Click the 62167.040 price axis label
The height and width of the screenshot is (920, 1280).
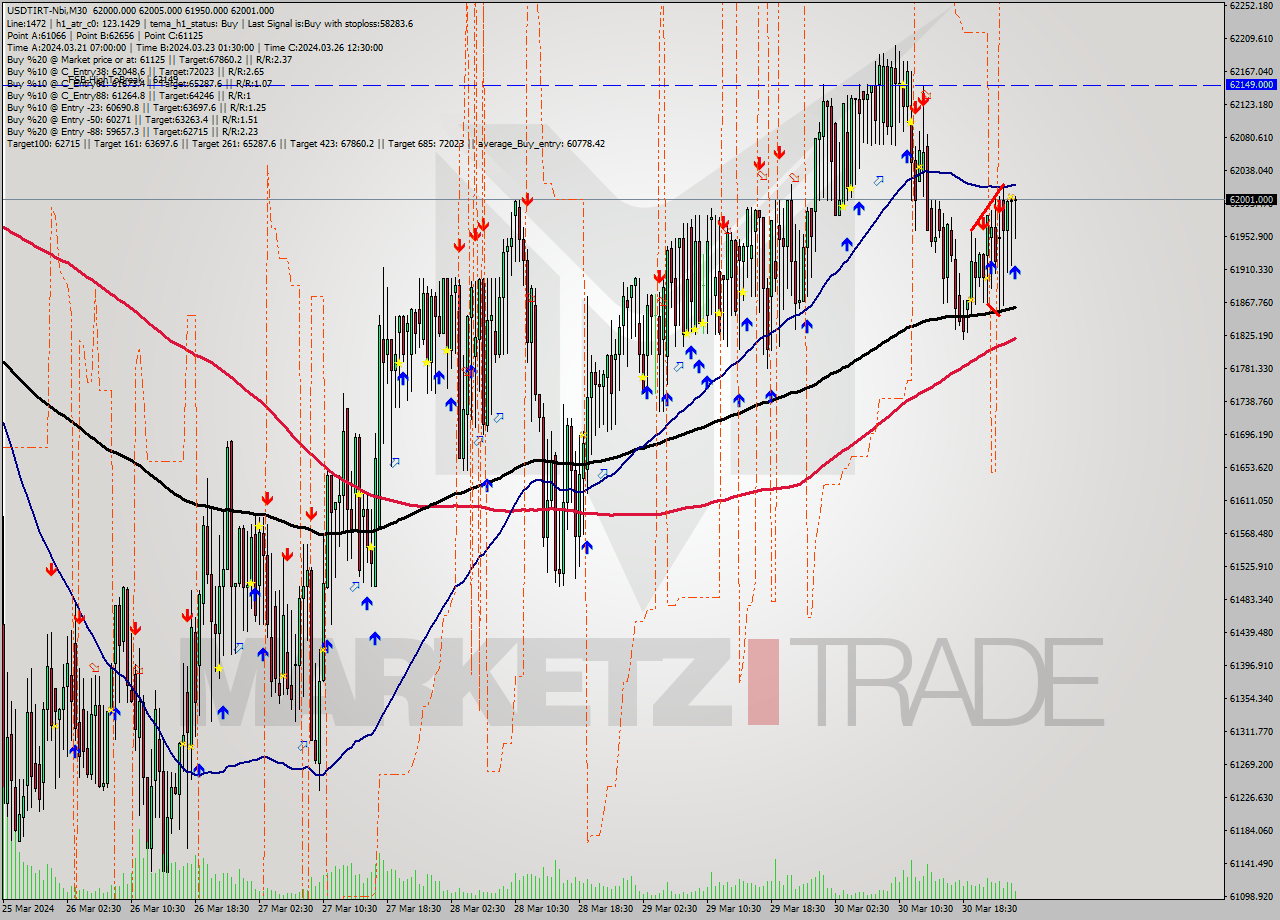(1251, 71)
